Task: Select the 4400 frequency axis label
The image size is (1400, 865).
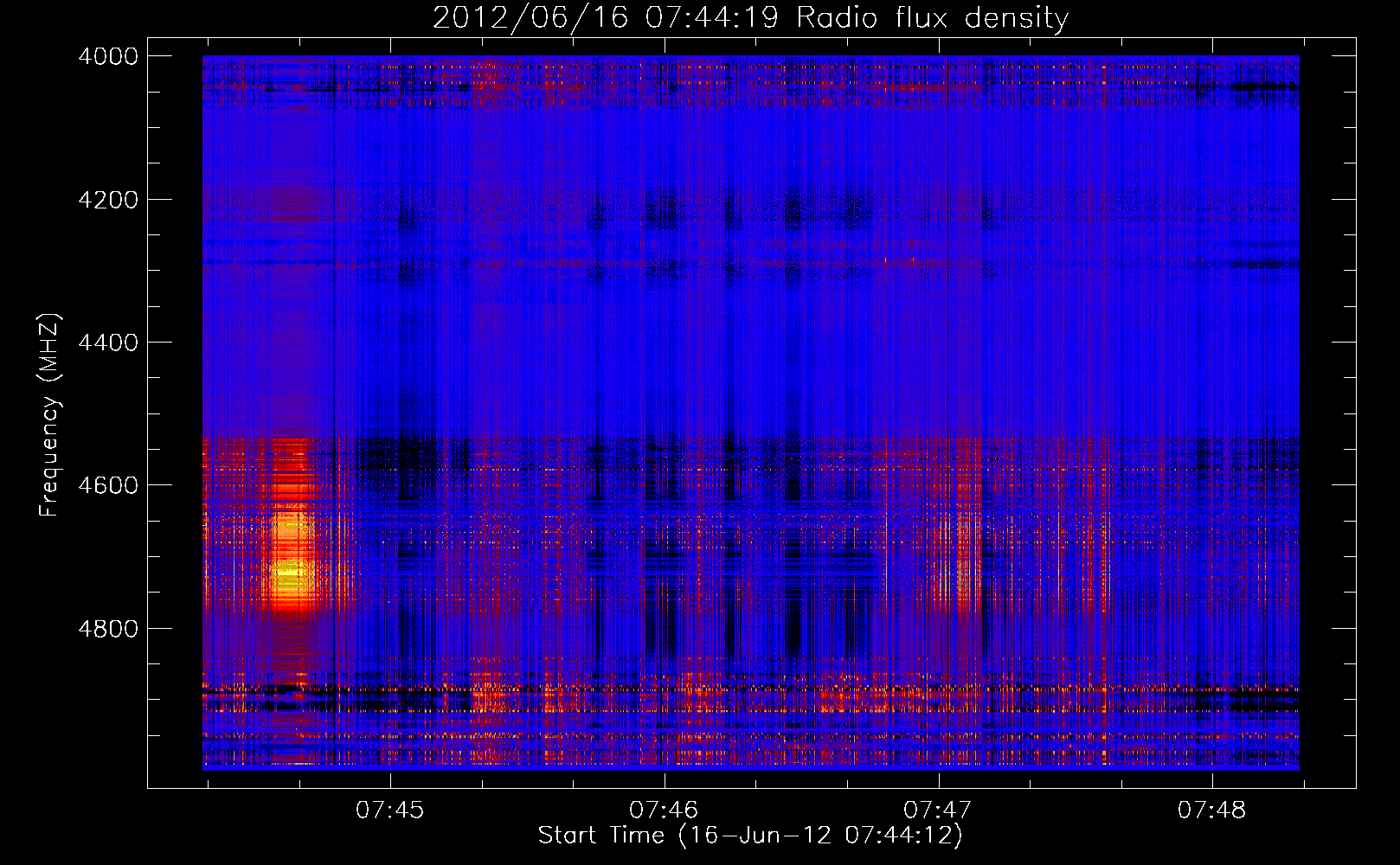Action: click(x=108, y=343)
